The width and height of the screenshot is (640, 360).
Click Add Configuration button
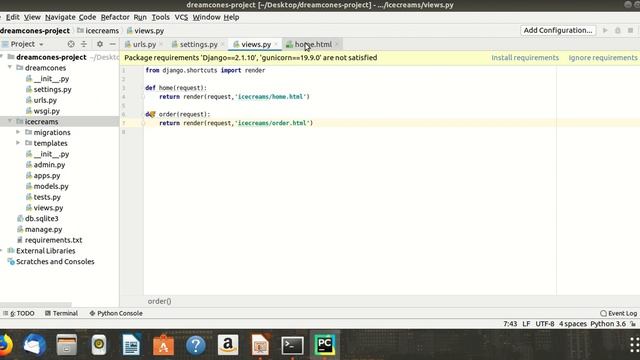(558, 30)
